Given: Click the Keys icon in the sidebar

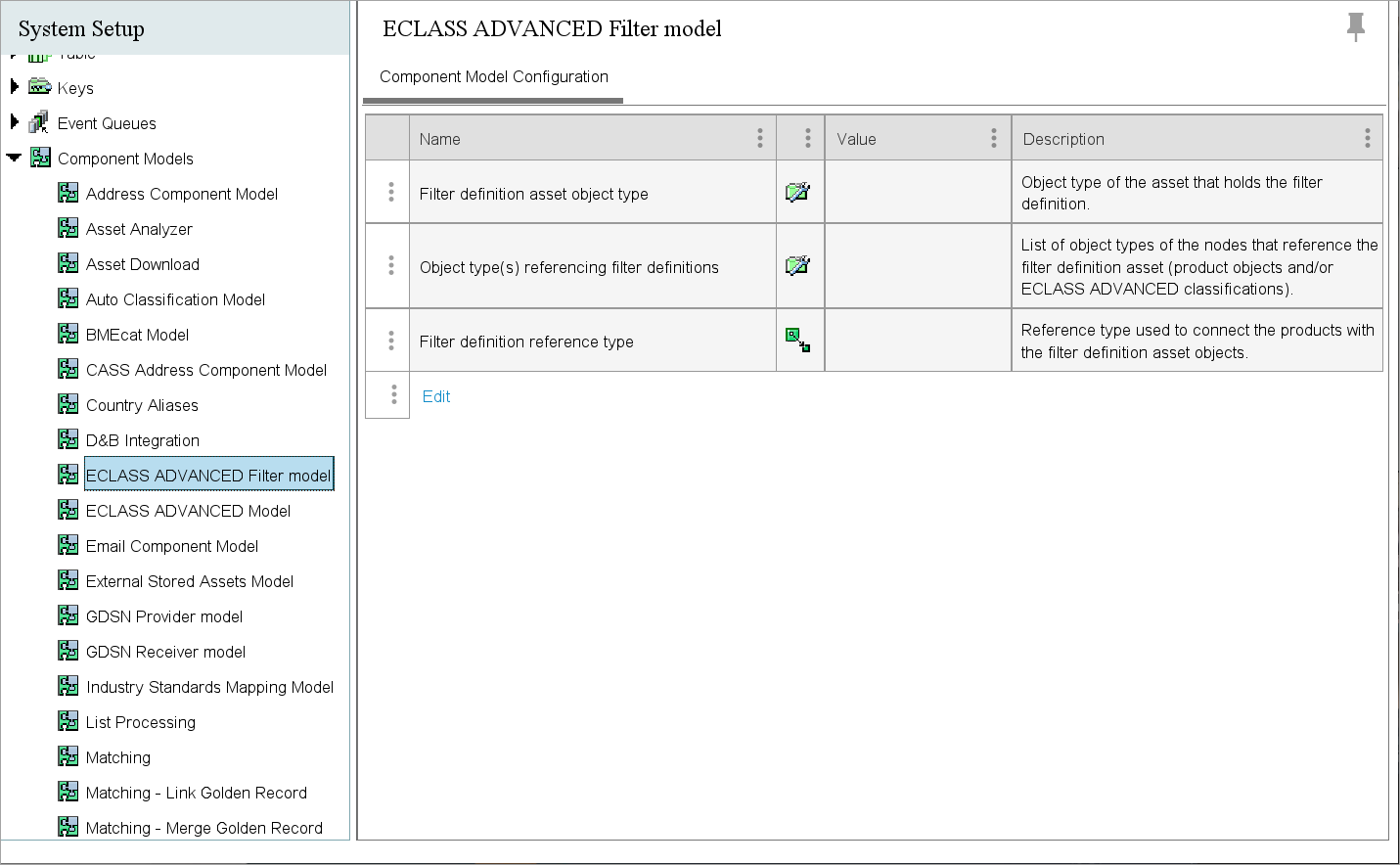Looking at the screenshot, I should (39, 86).
